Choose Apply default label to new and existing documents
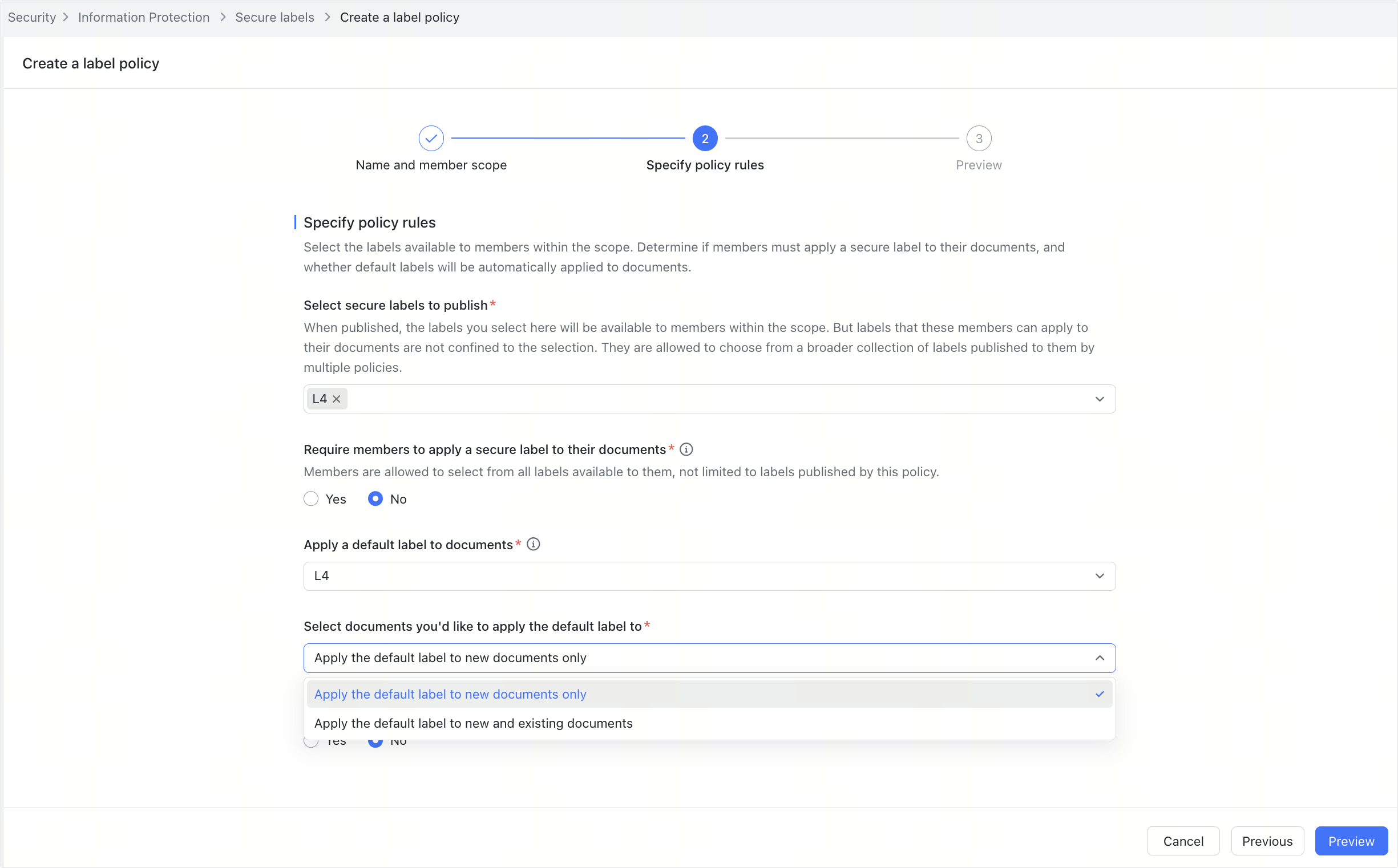The image size is (1398, 868). tap(473, 723)
